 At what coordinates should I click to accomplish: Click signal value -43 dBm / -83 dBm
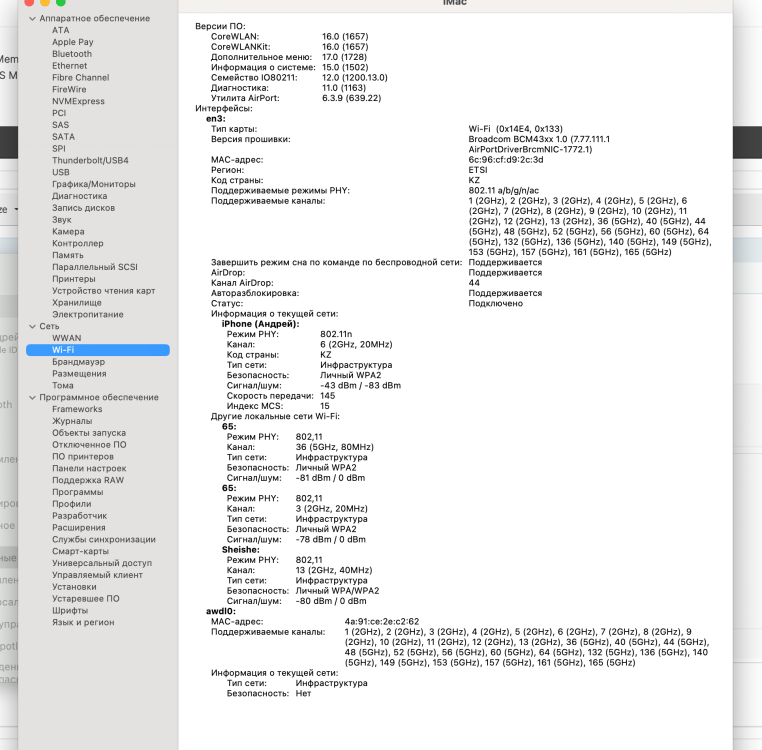[x=360, y=385]
